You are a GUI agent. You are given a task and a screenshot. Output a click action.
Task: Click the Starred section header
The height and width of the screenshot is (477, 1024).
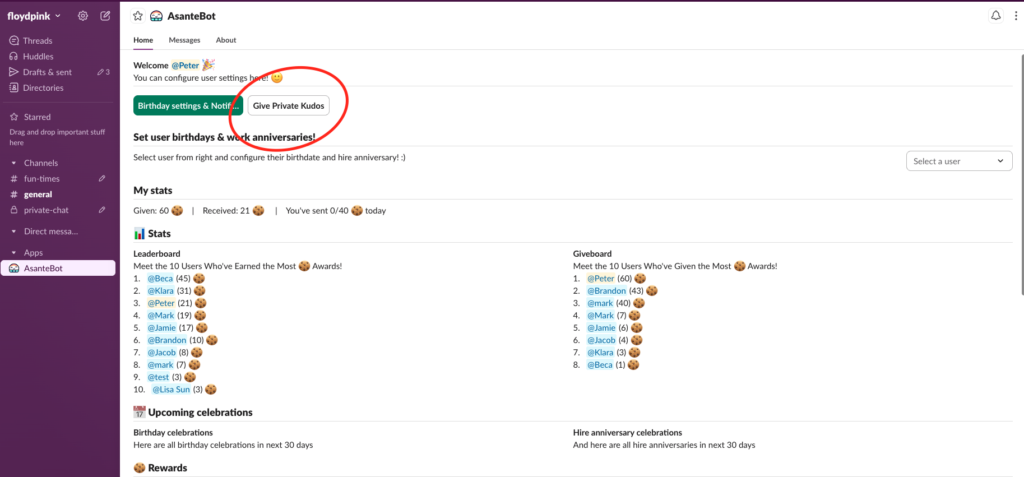point(37,117)
